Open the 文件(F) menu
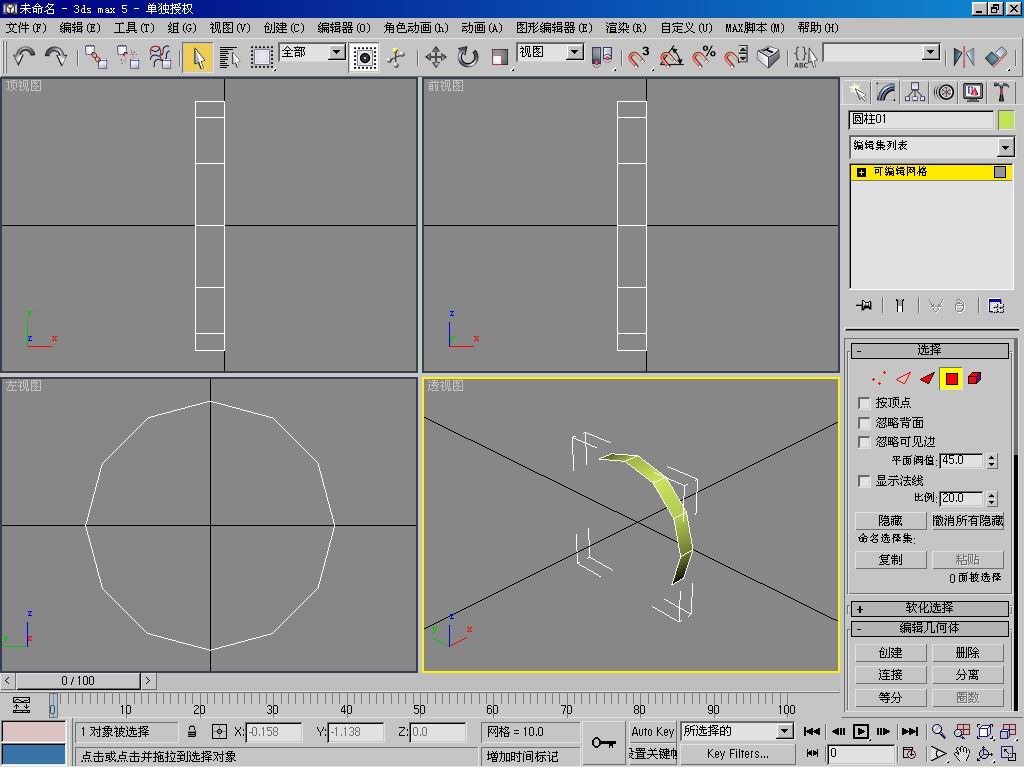The image size is (1024, 768). click(26, 28)
